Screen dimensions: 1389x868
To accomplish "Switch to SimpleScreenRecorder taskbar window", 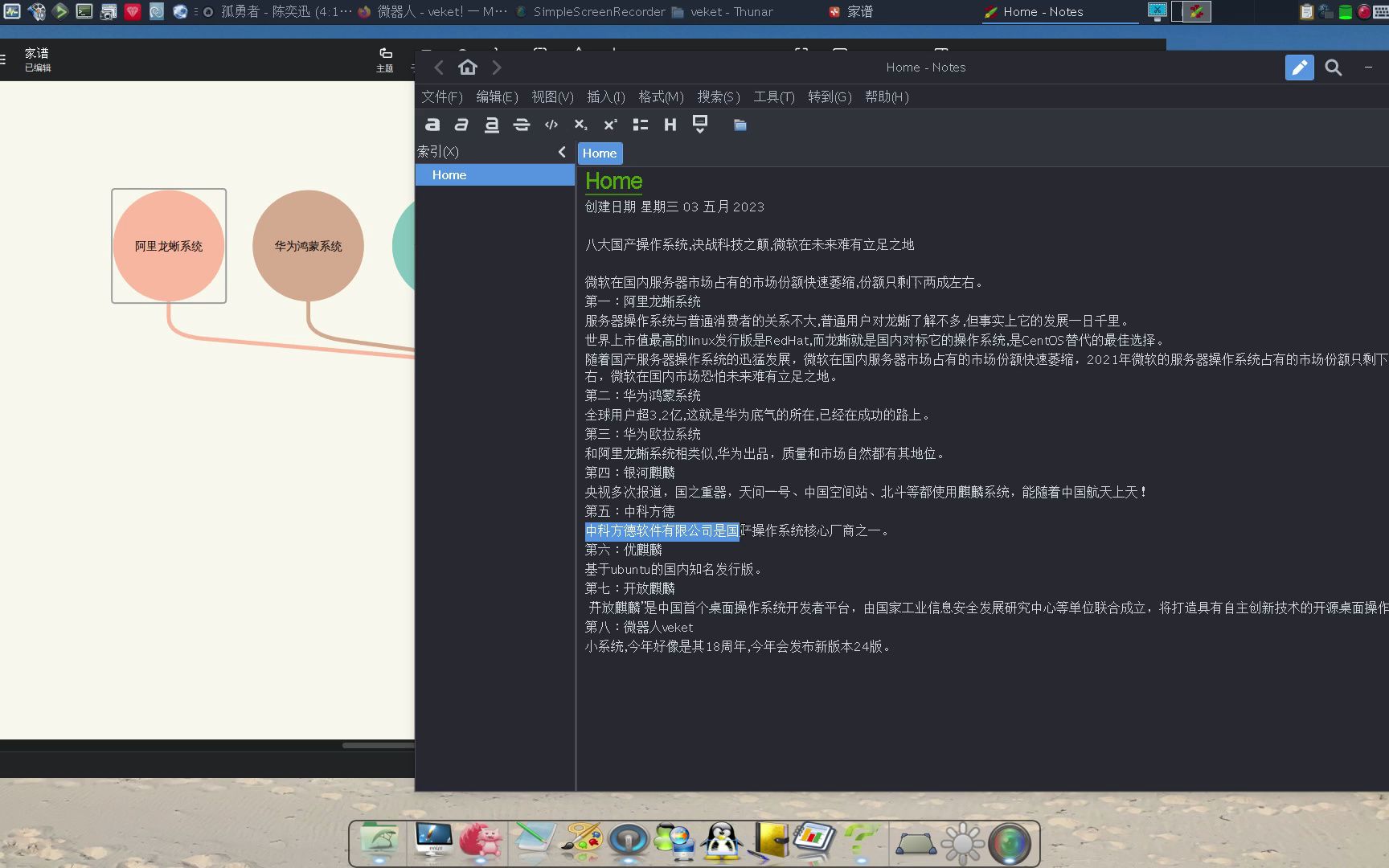I will point(590,11).
